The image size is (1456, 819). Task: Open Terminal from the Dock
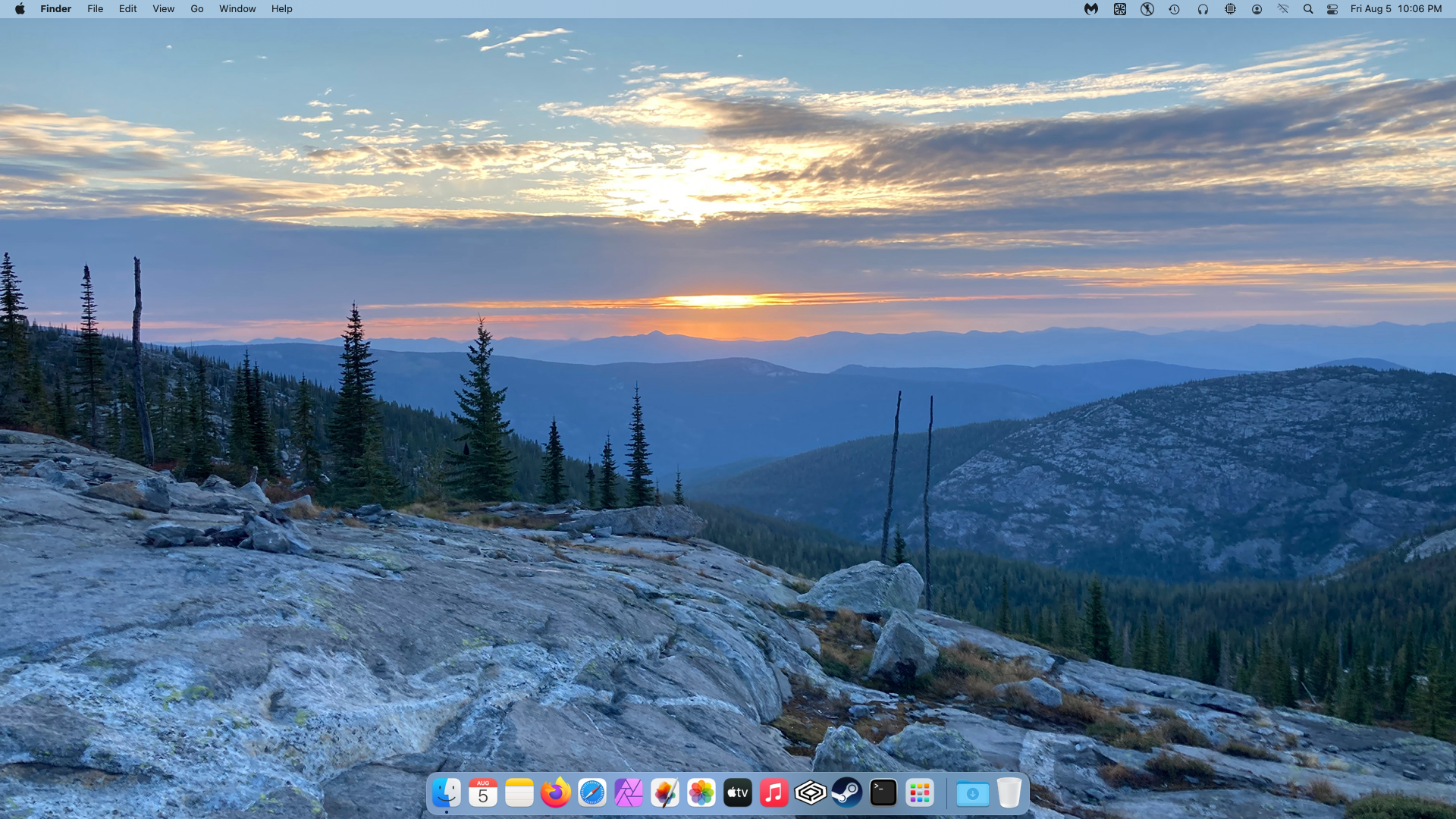point(883,793)
